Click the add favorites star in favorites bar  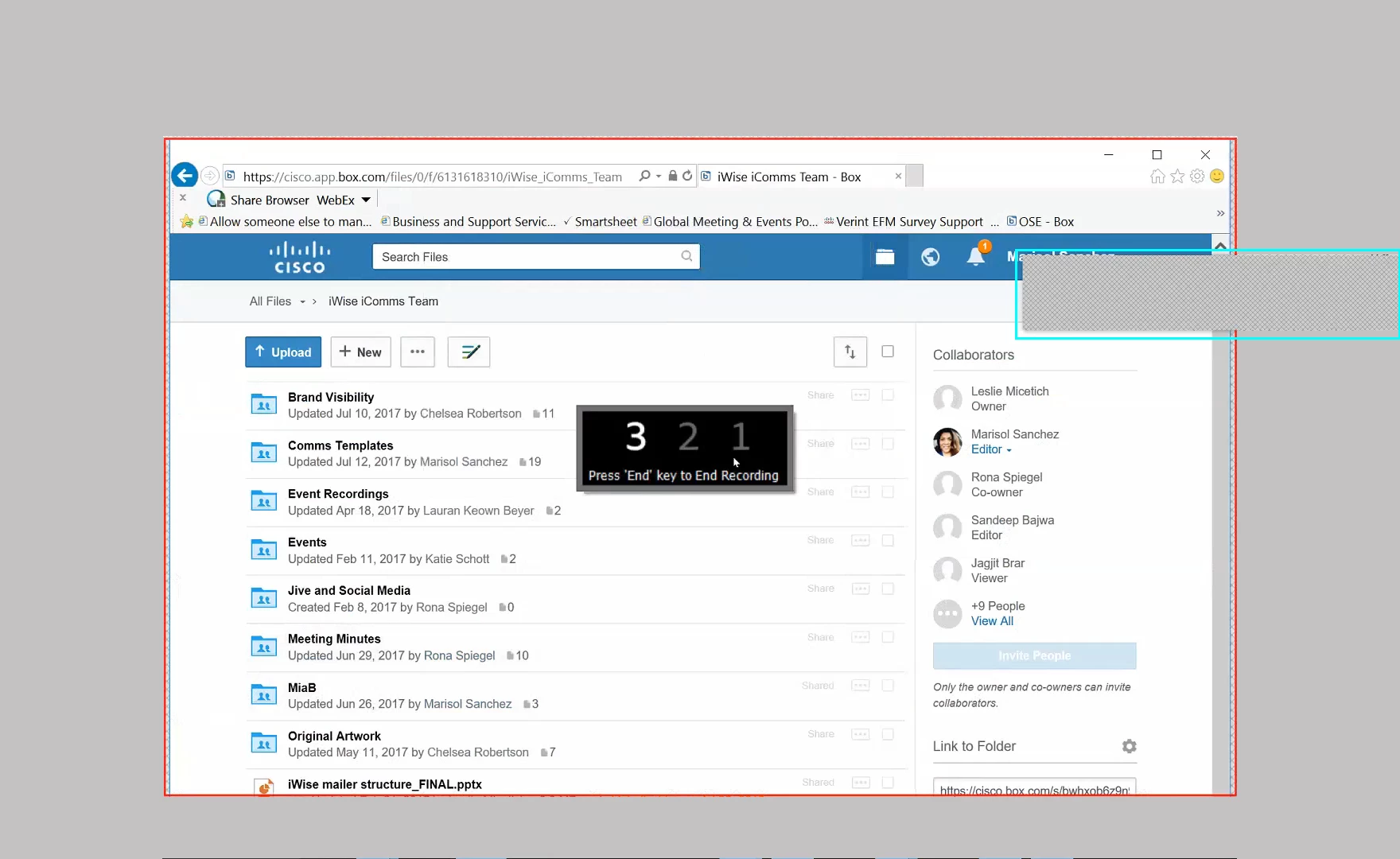click(x=187, y=221)
